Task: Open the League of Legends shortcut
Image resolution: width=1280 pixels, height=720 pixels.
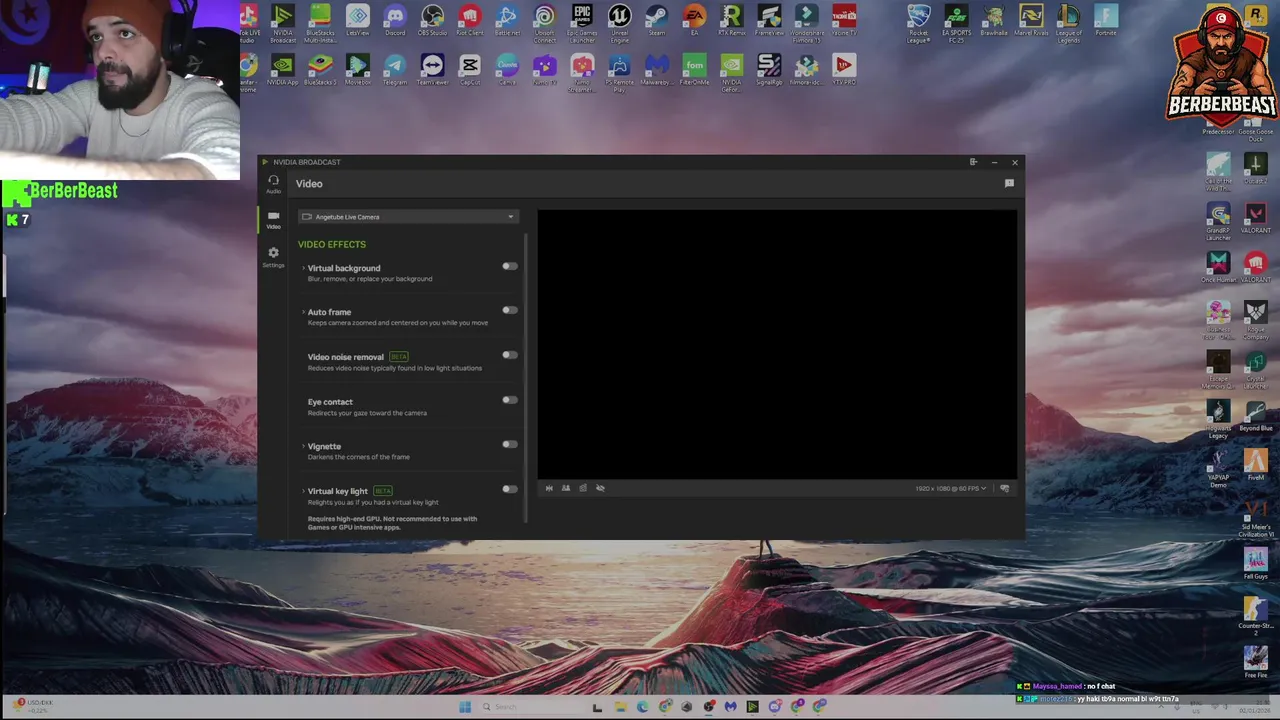Action: 1068,23
